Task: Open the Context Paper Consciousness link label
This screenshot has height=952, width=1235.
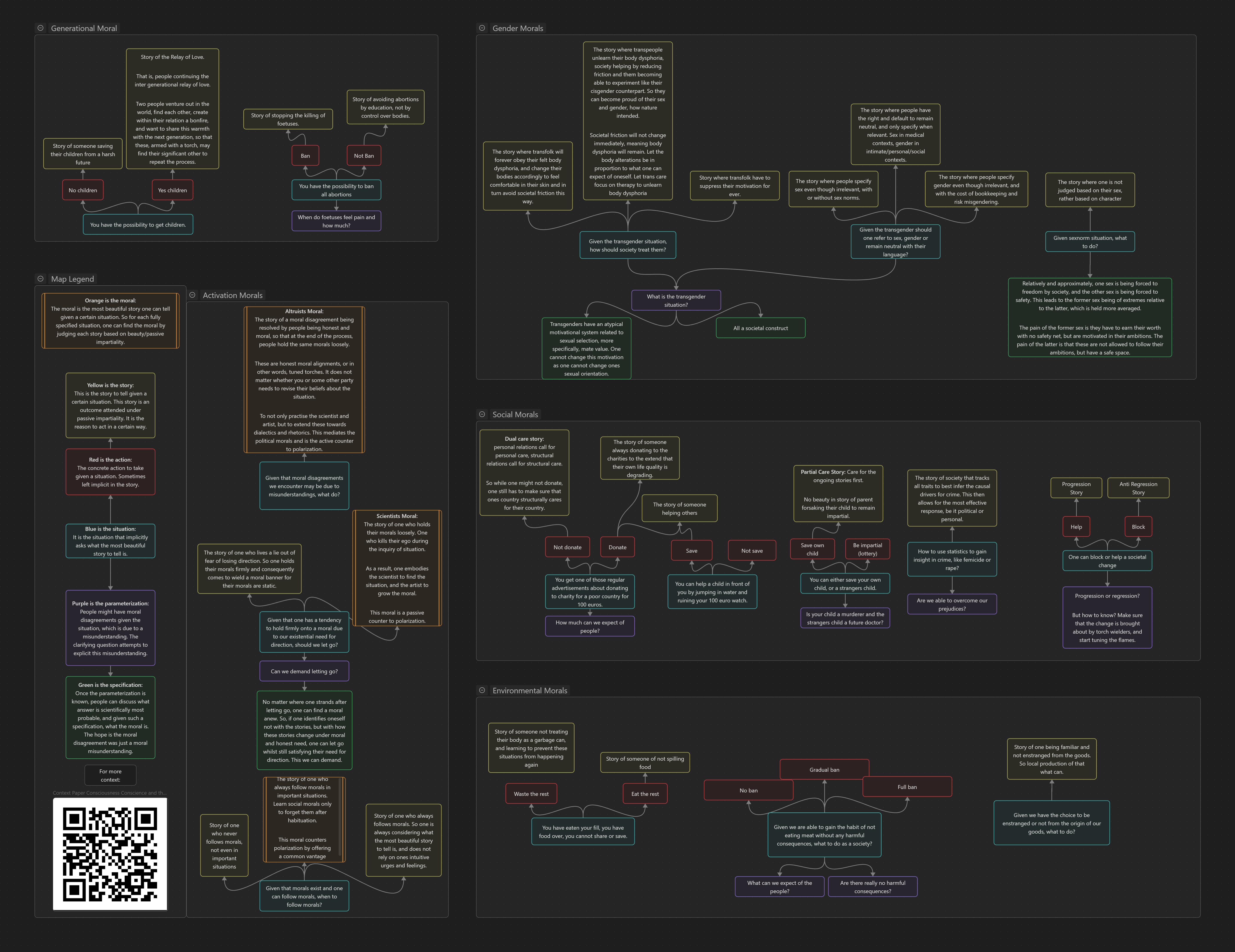Action: [110, 793]
